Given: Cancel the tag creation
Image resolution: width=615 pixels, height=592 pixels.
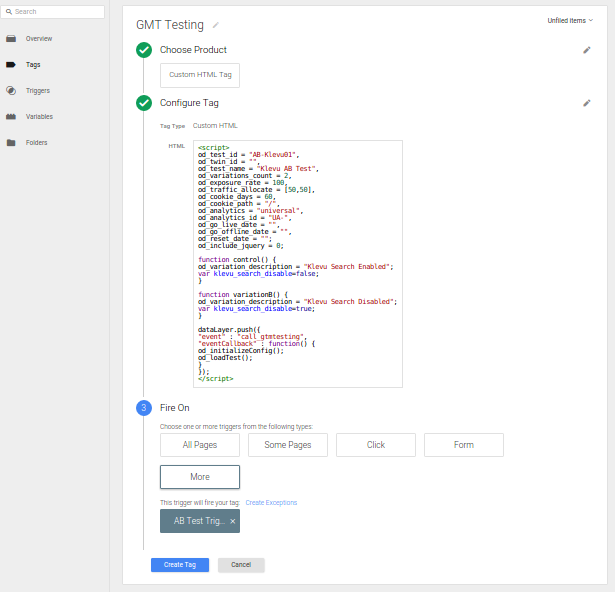Looking at the screenshot, I should point(241,565).
